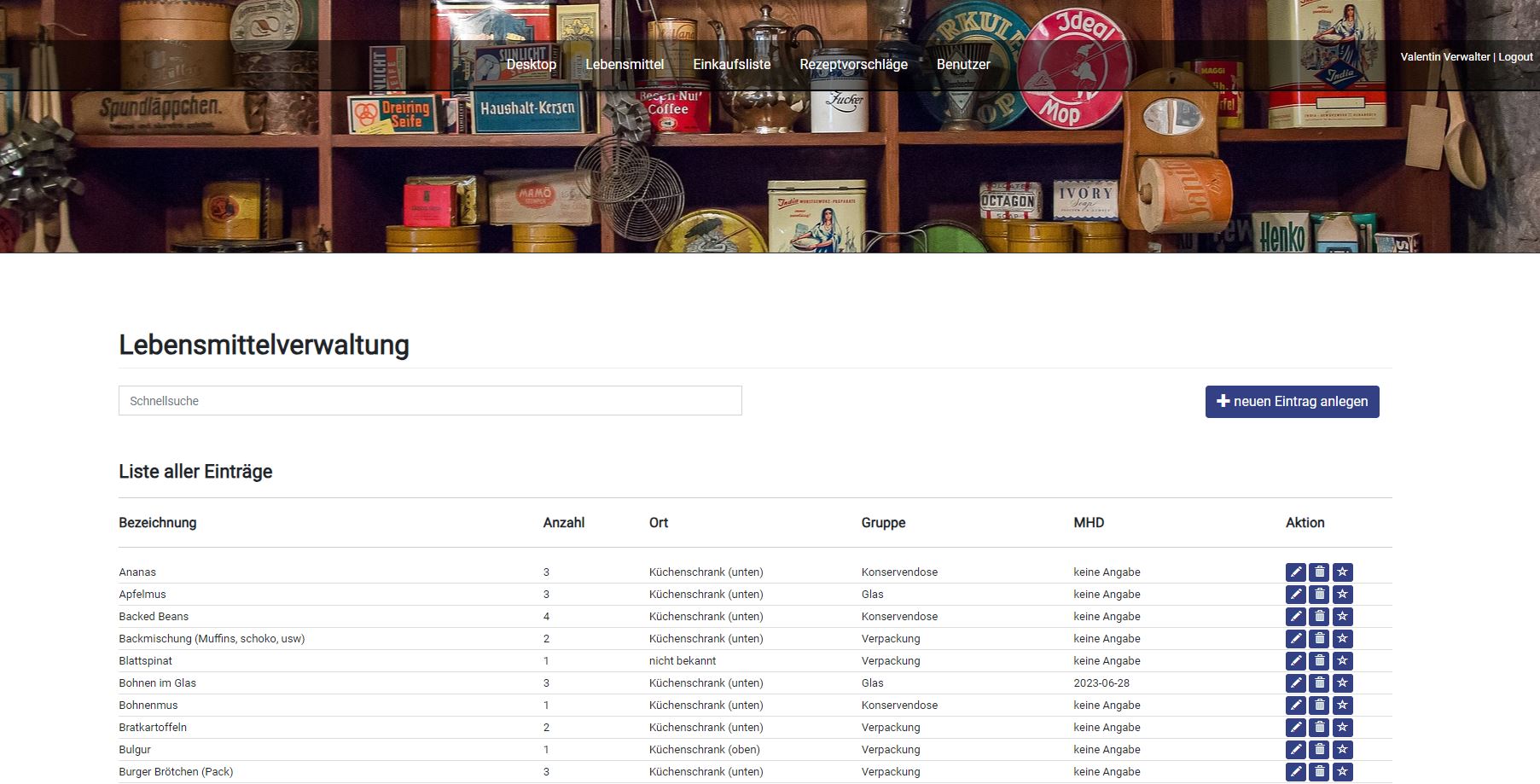Click star icon for Ananas row
1540x784 pixels.
click(1342, 572)
